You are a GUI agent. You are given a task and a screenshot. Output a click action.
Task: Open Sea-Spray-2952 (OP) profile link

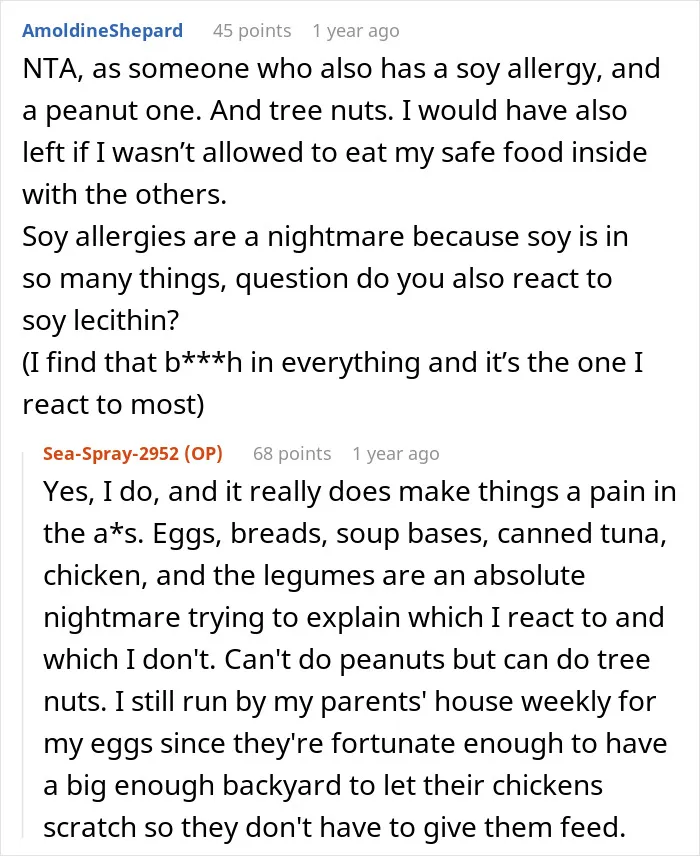(x=133, y=454)
